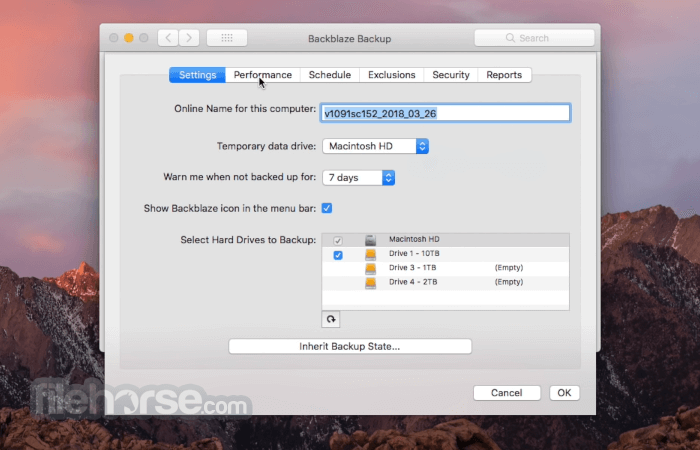Switch to the Settings tab
Image resolution: width=700 pixels, height=450 pixels.
coord(197,75)
